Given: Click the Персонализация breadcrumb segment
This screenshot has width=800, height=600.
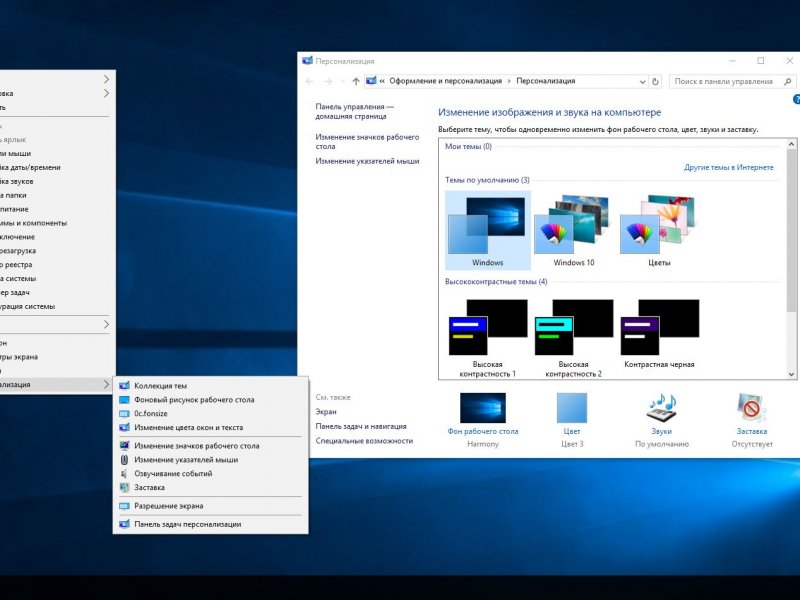Looking at the screenshot, I should click(545, 81).
